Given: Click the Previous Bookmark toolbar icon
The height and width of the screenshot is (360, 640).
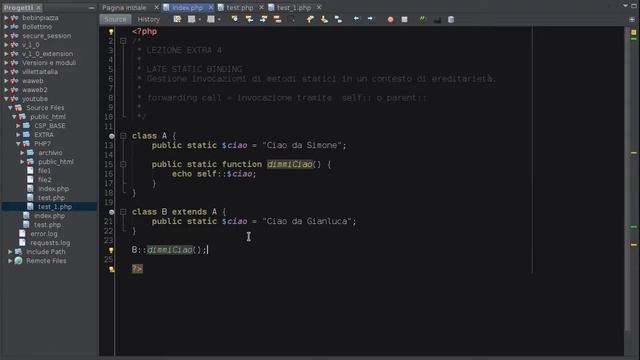Looking at the screenshot, I should click(310, 19).
